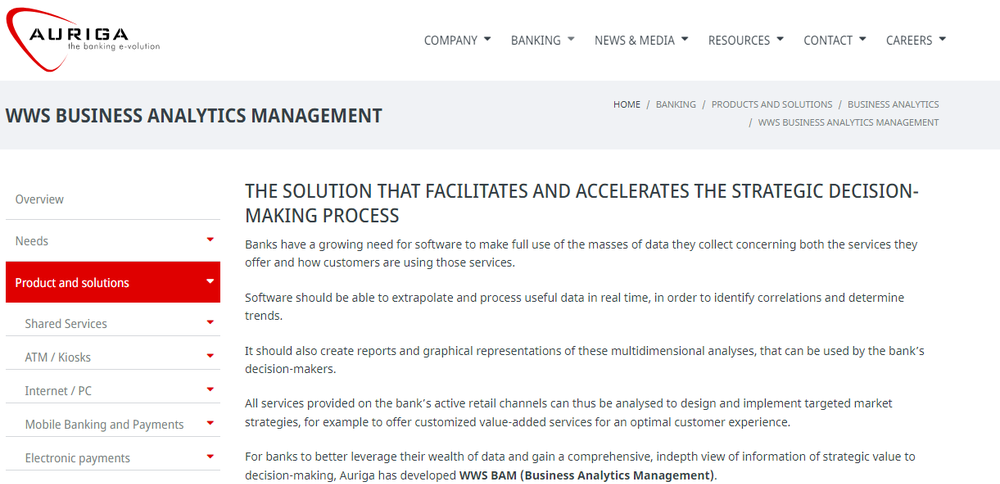Select Overview in the sidebar
Viewport: 1000px width, 484px height.
click(113, 199)
